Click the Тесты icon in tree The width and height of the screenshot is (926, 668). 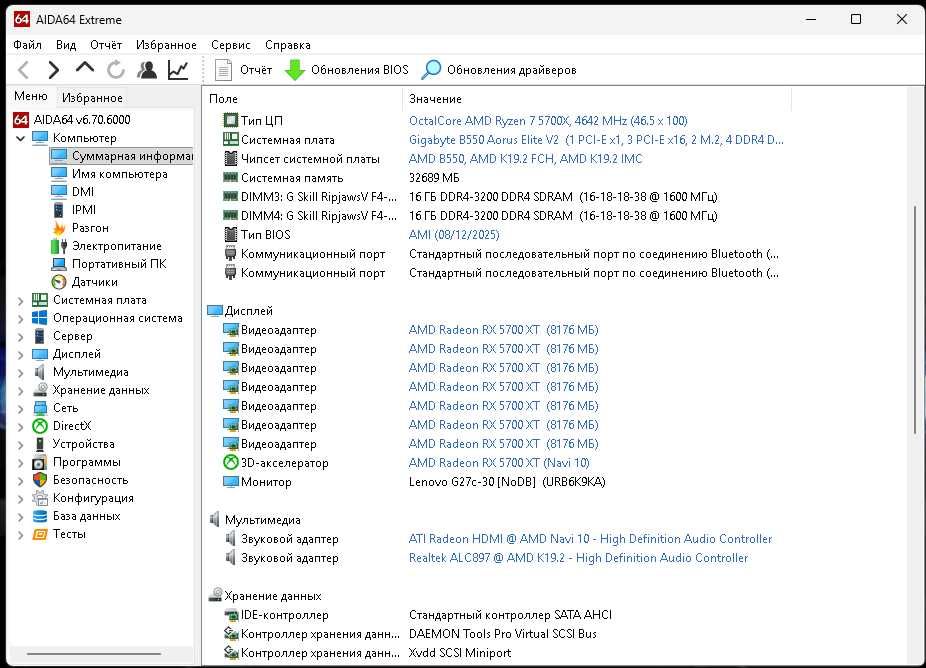point(40,535)
